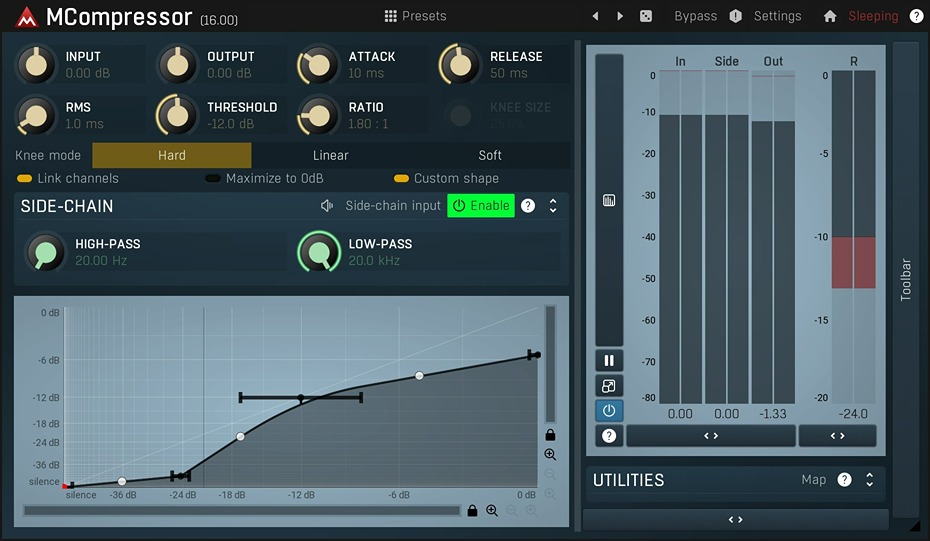Click the green side-chain Enable button

[481, 206]
